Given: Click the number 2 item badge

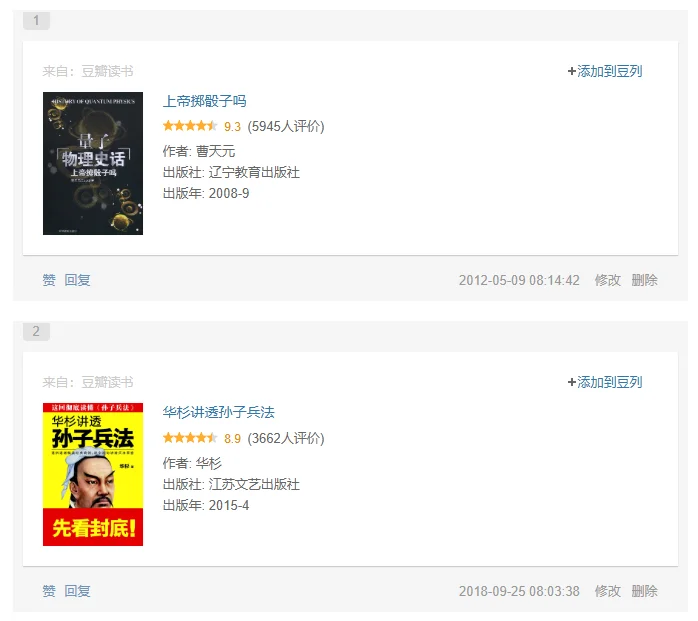Looking at the screenshot, I should coord(37,332).
